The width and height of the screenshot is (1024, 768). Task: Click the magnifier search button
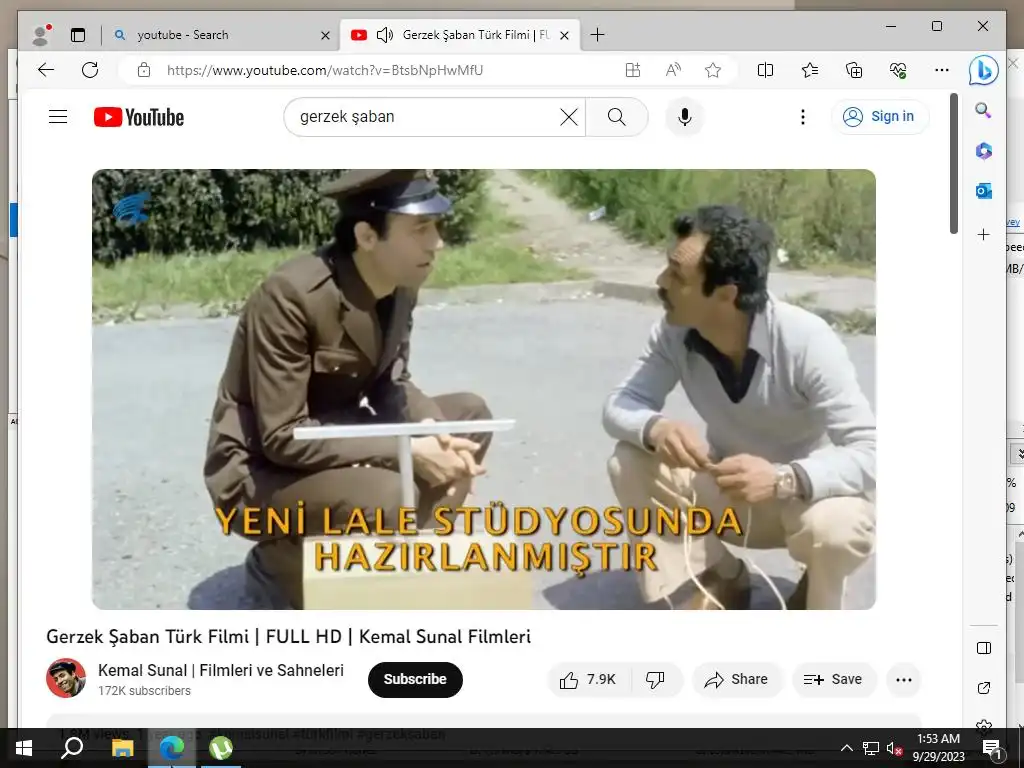616,117
